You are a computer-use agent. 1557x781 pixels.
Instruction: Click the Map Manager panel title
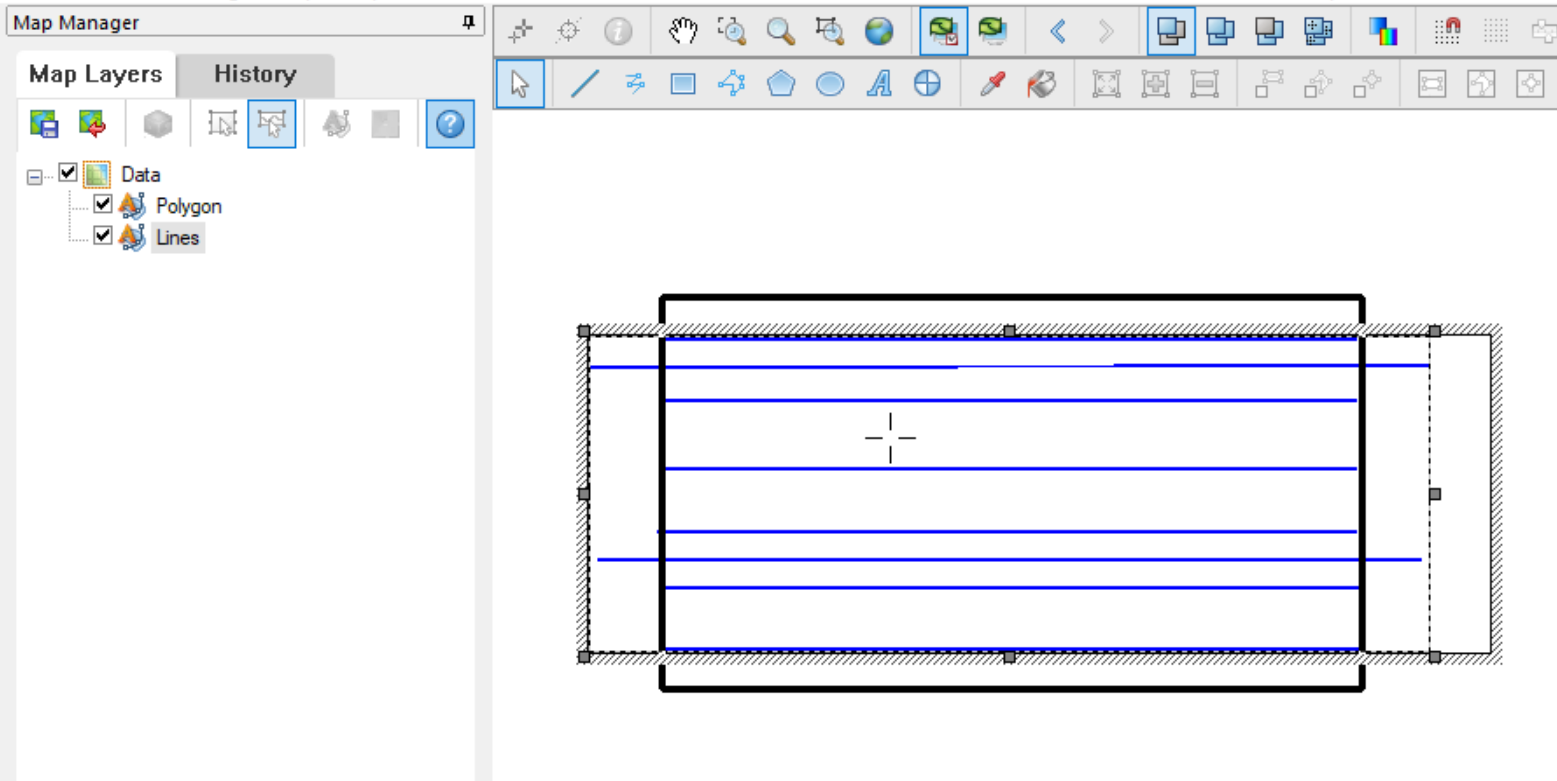click(x=77, y=22)
